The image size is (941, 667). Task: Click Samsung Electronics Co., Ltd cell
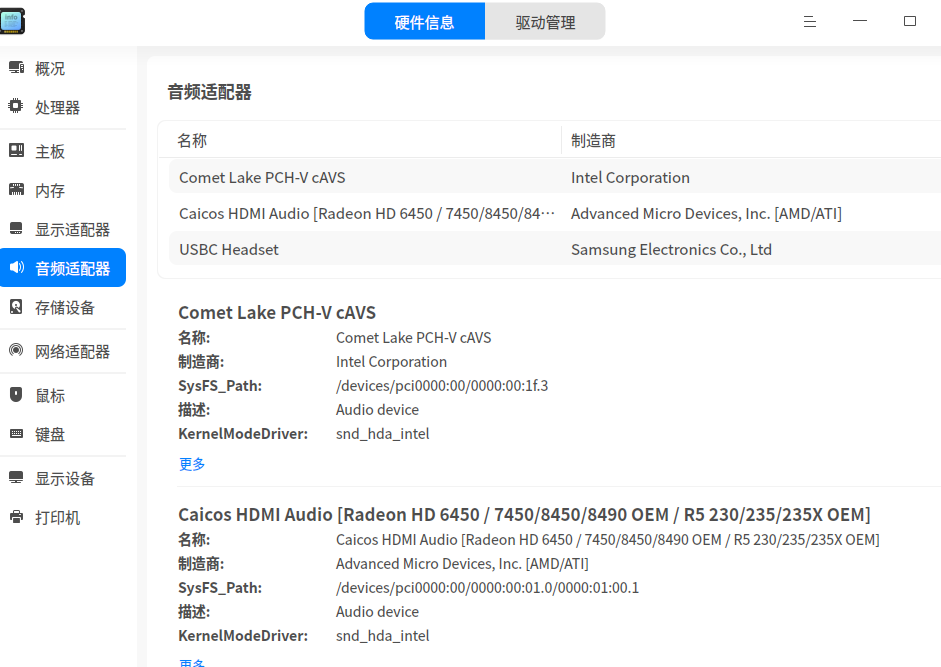pos(671,250)
